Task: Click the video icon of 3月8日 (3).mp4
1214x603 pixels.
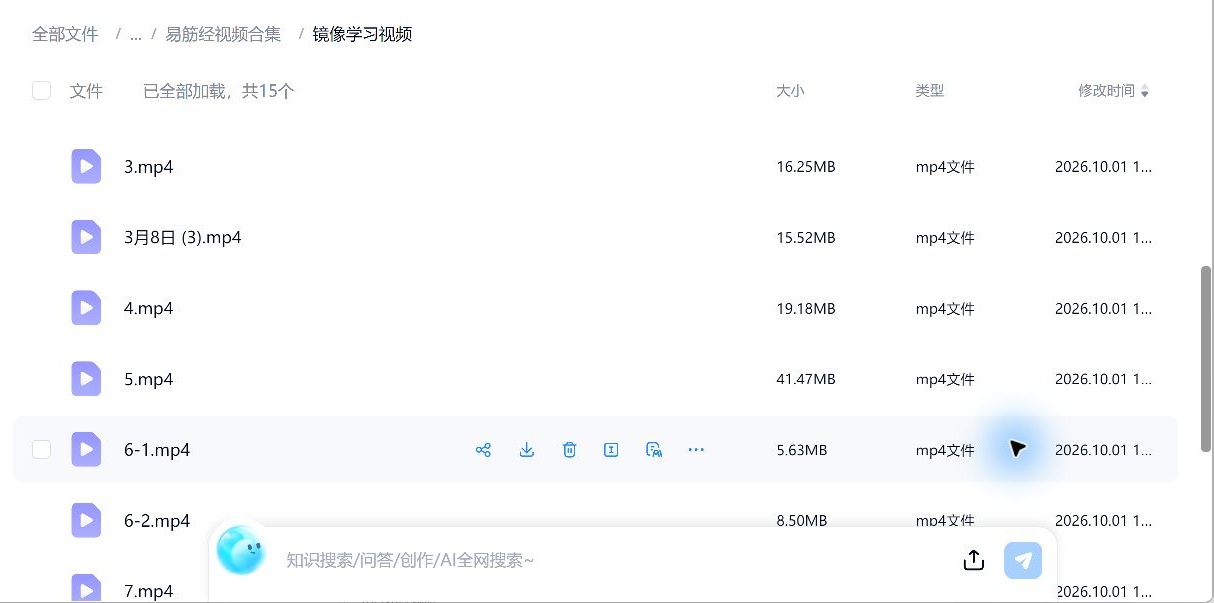Action: (86, 237)
